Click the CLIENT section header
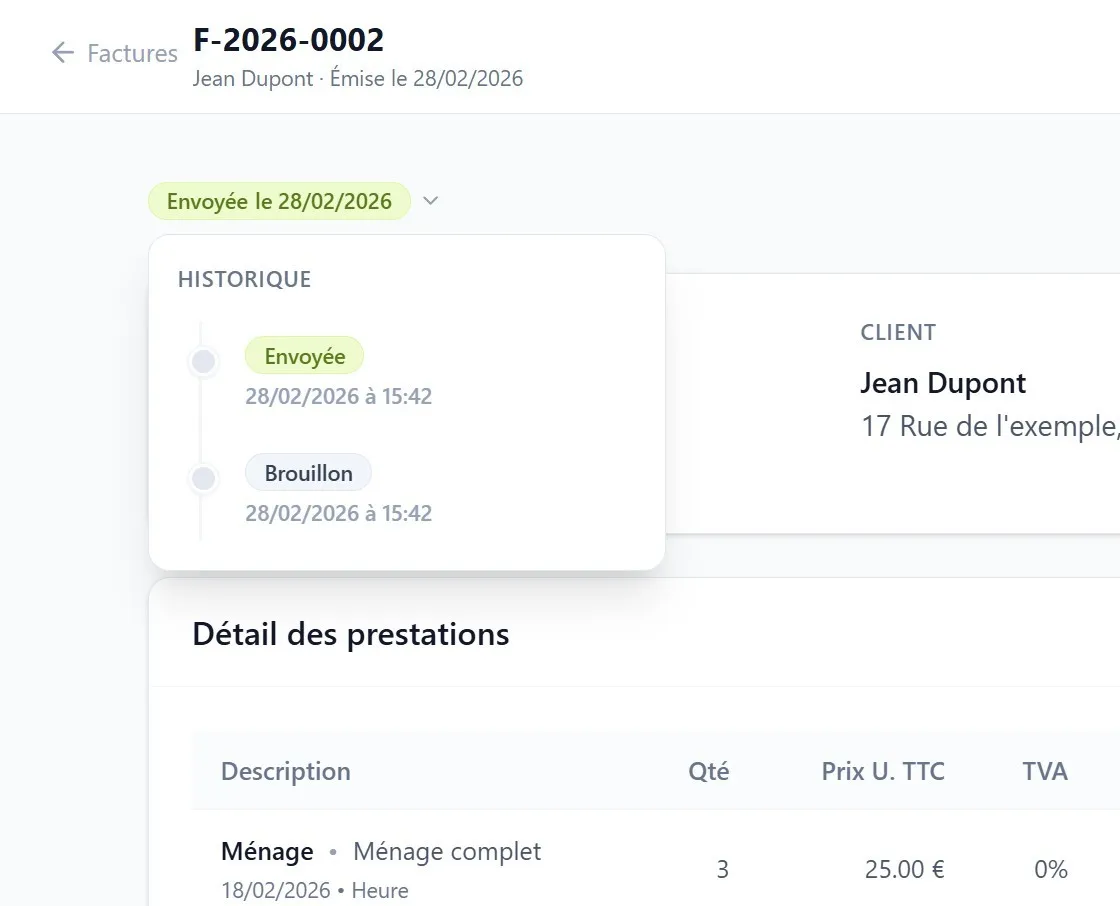This screenshot has width=1120, height=906. coord(898,332)
